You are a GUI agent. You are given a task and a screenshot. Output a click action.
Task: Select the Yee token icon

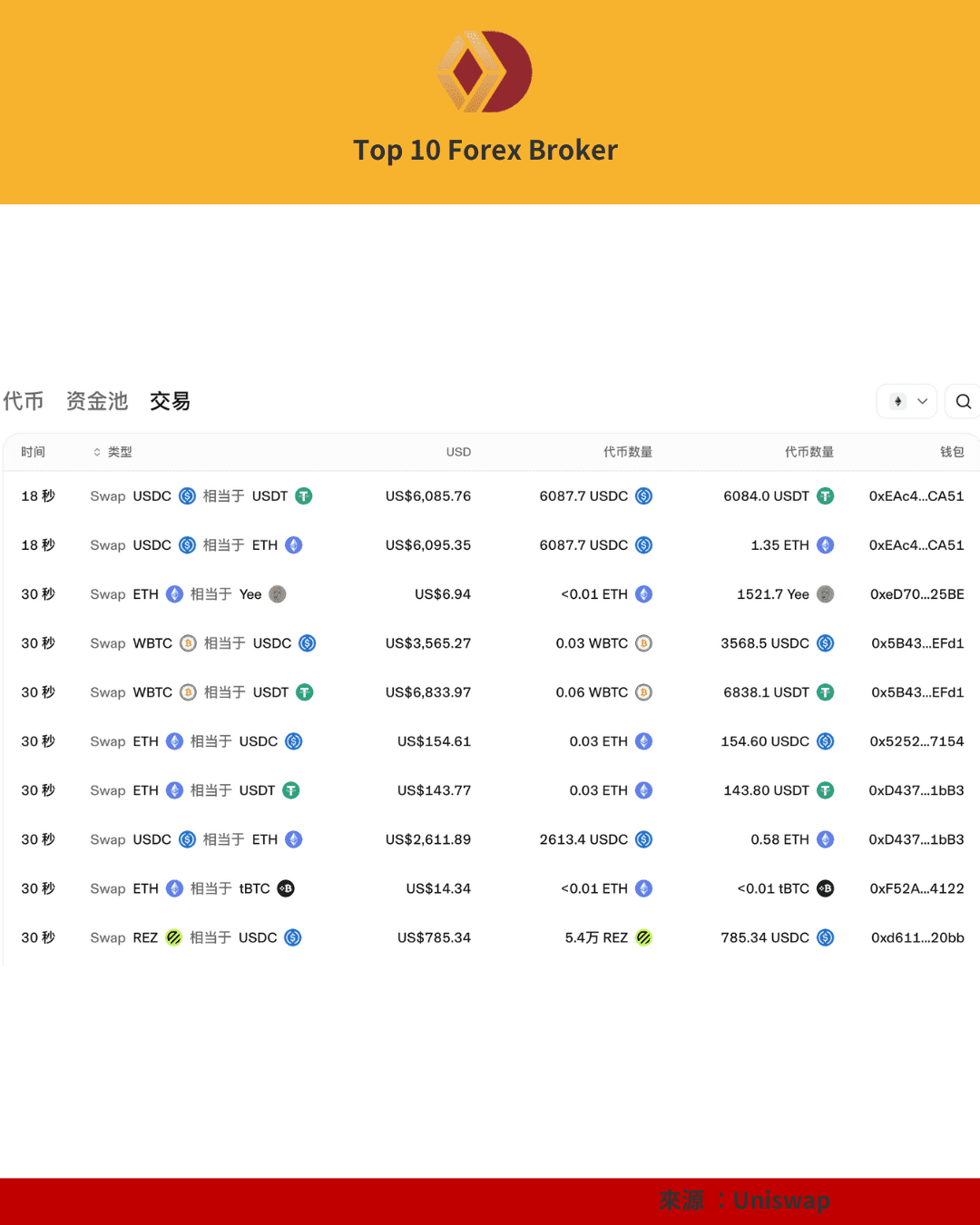(x=277, y=594)
